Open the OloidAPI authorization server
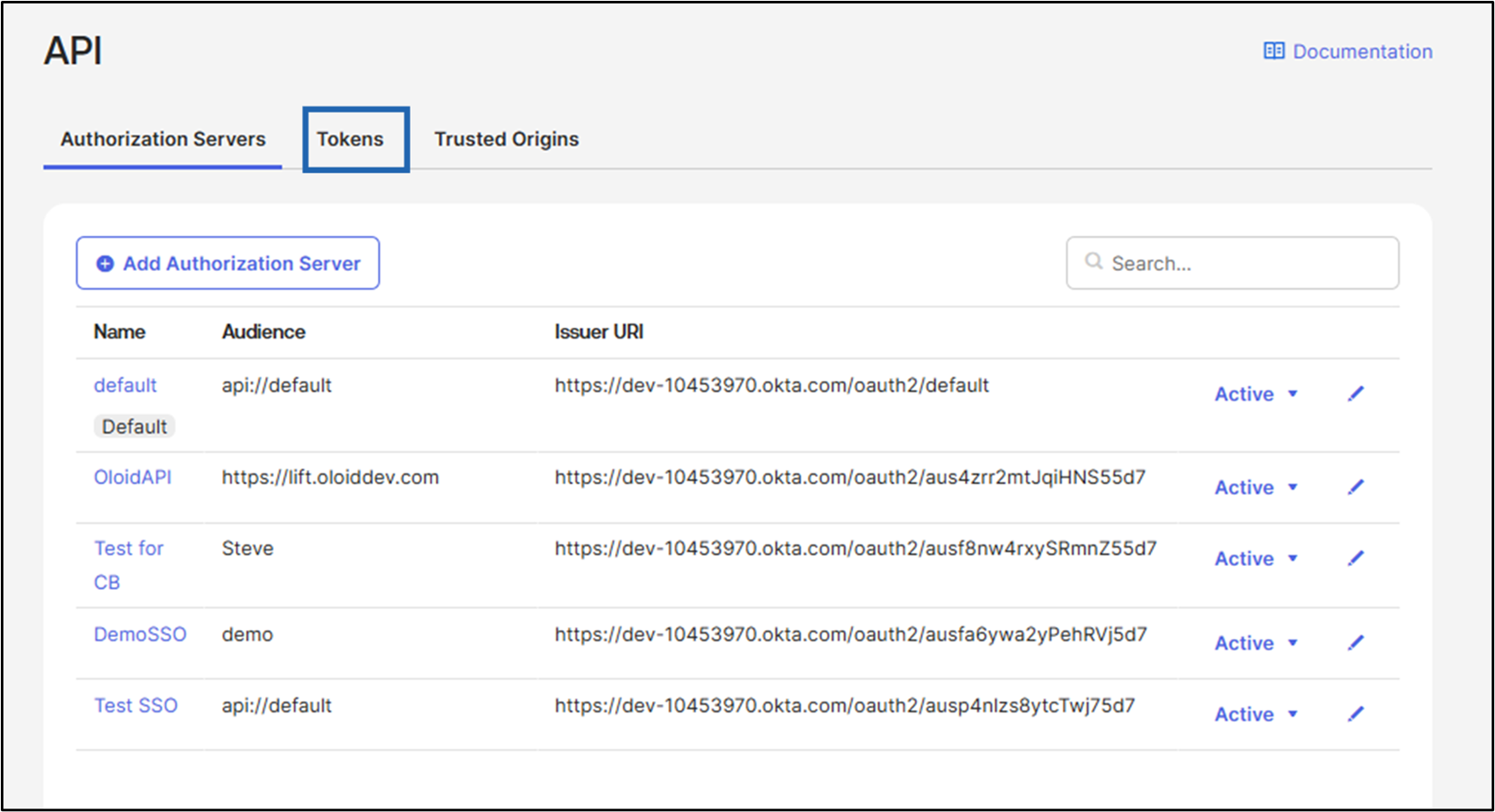 [133, 478]
